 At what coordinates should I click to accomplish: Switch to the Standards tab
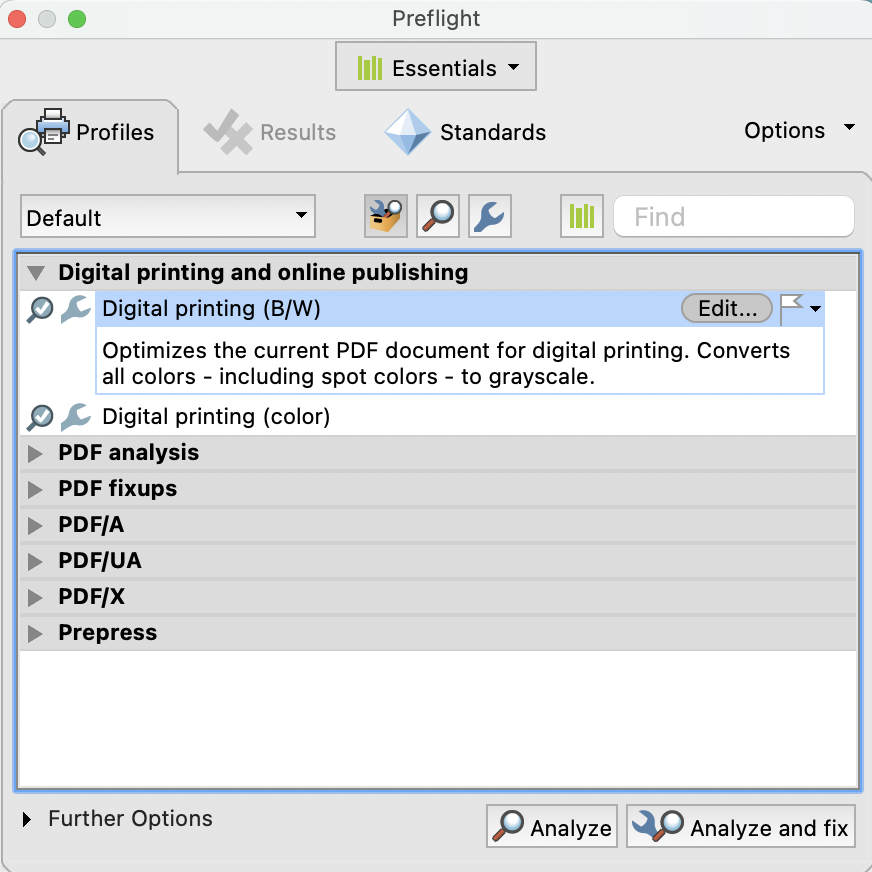click(x=466, y=133)
